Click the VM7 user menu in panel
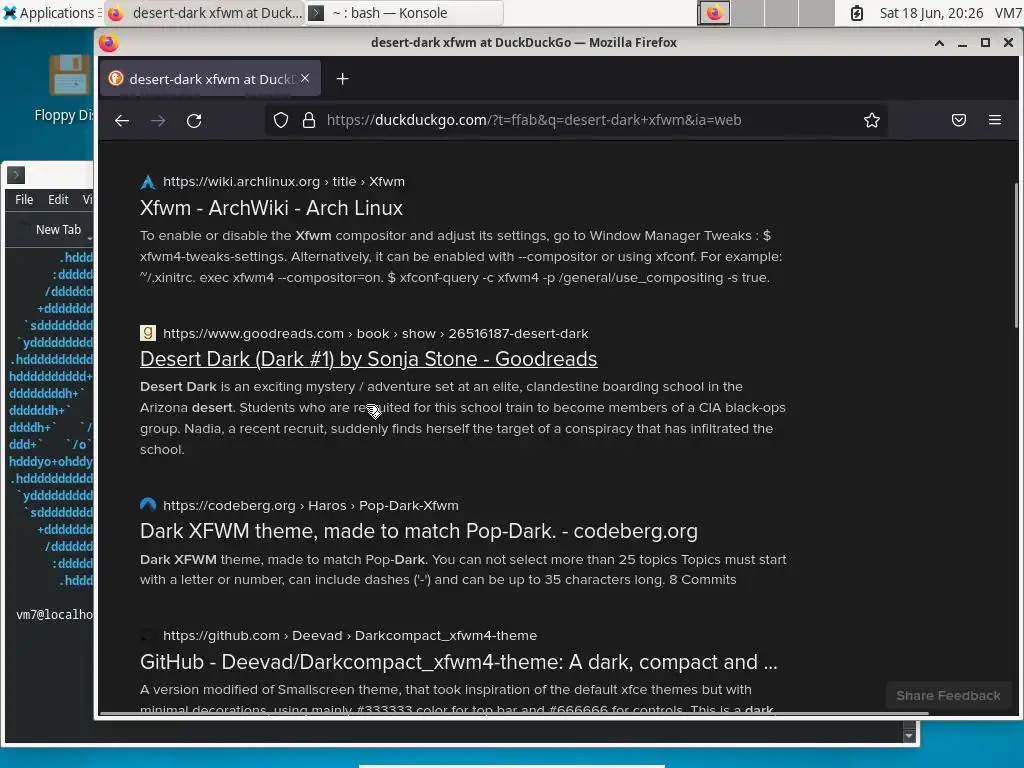This screenshot has width=1024, height=768. coord(1008,13)
